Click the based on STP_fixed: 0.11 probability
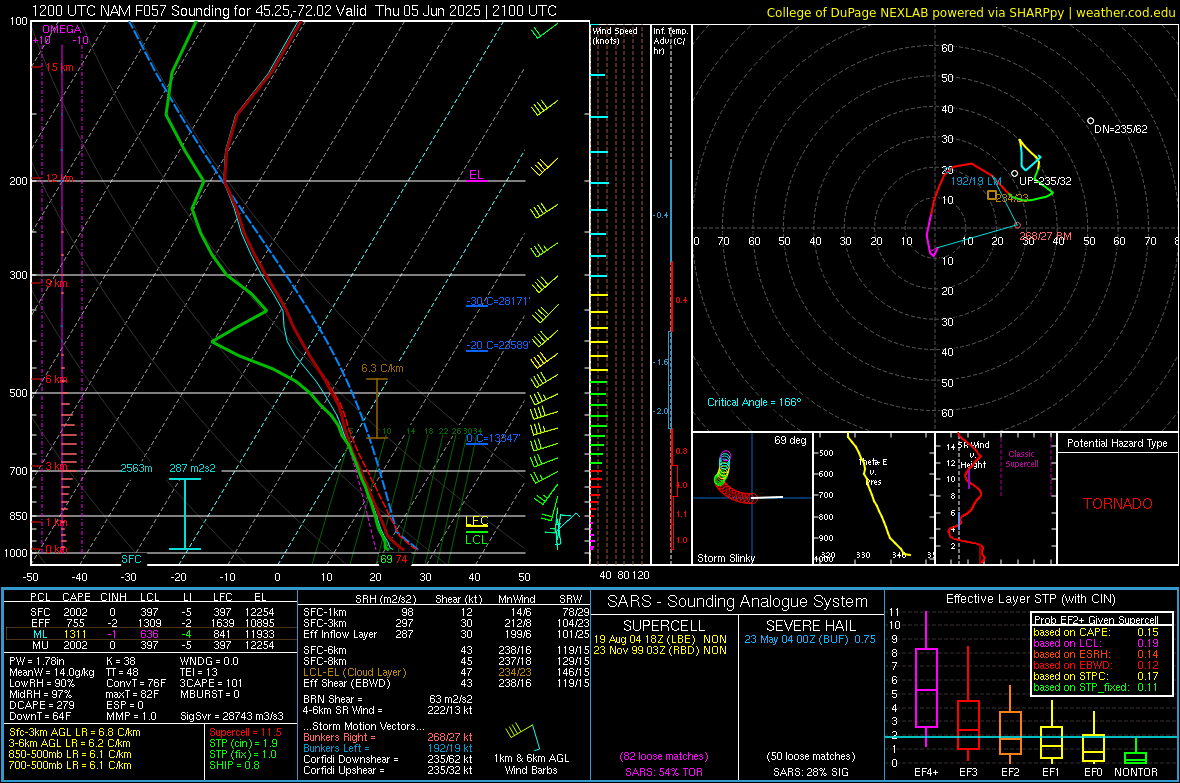This screenshot has height=783, width=1180. point(1096,687)
